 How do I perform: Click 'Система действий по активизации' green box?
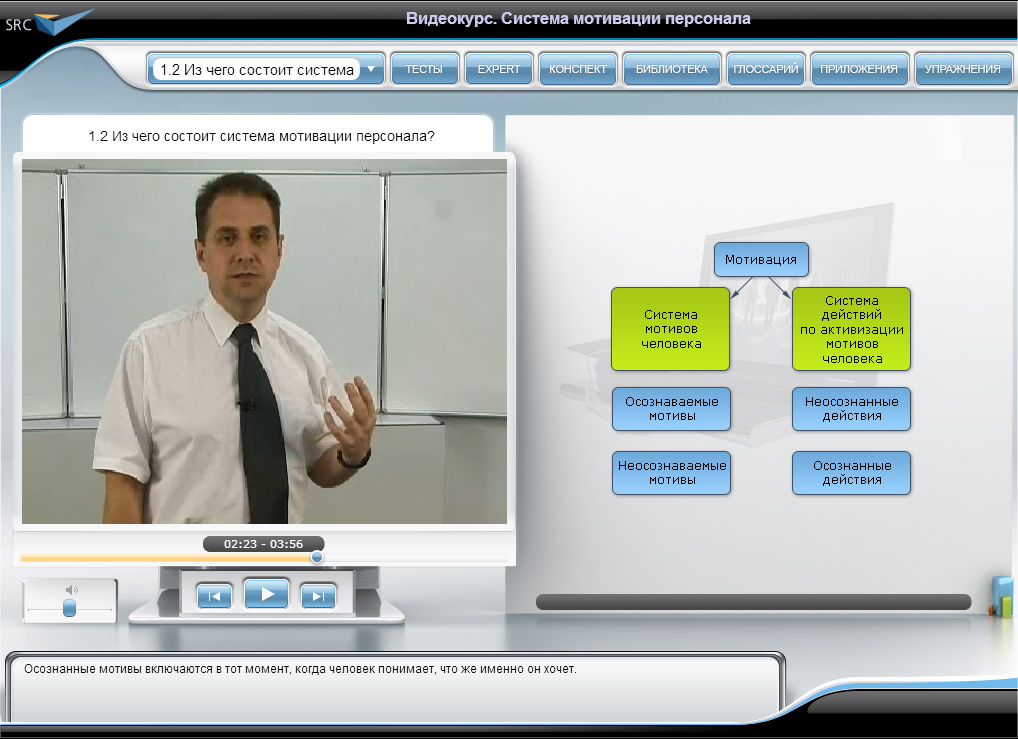point(851,329)
